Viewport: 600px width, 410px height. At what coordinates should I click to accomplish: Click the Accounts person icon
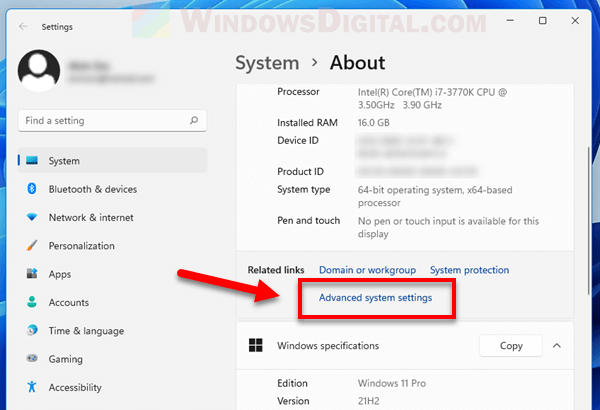[32, 302]
